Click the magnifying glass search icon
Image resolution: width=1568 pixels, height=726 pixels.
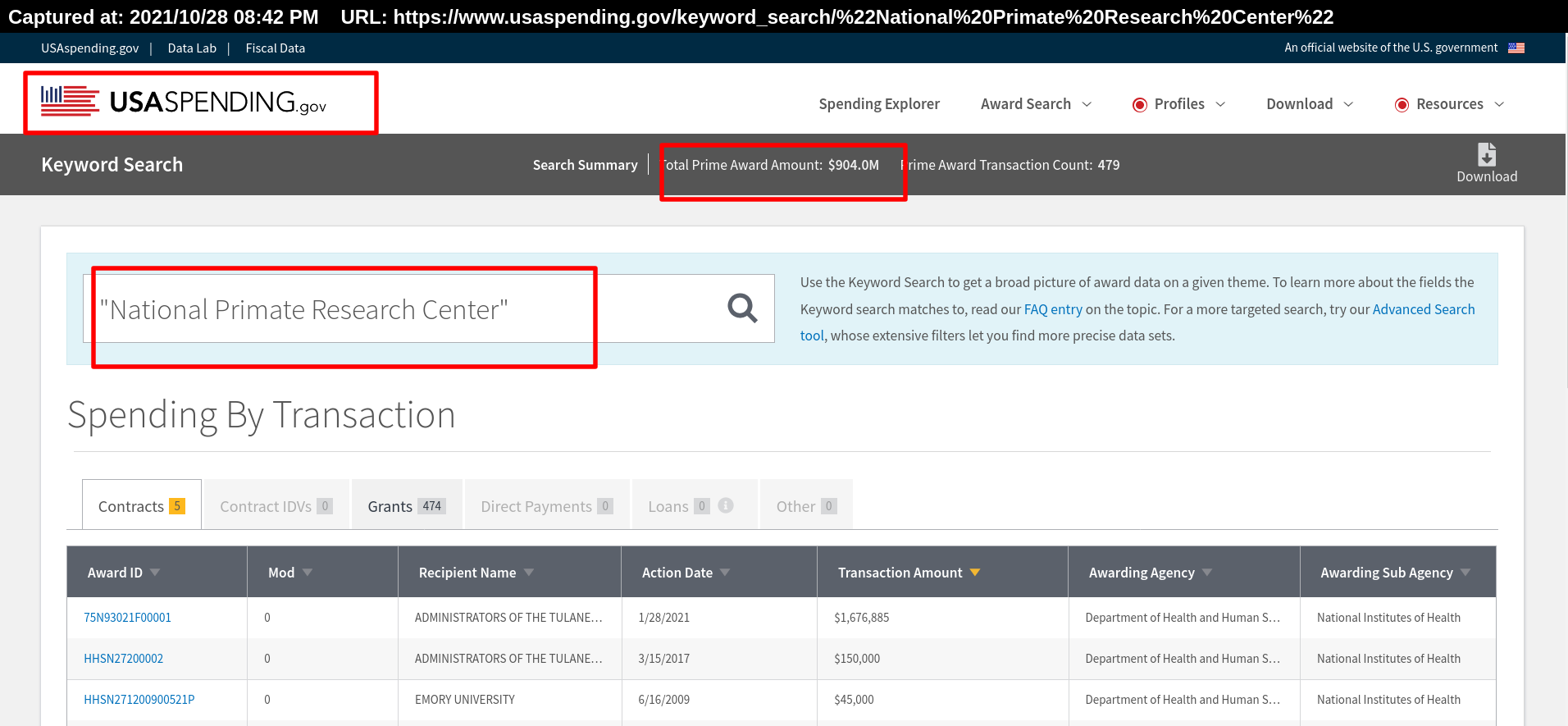pyautogui.click(x=742, y=308)
